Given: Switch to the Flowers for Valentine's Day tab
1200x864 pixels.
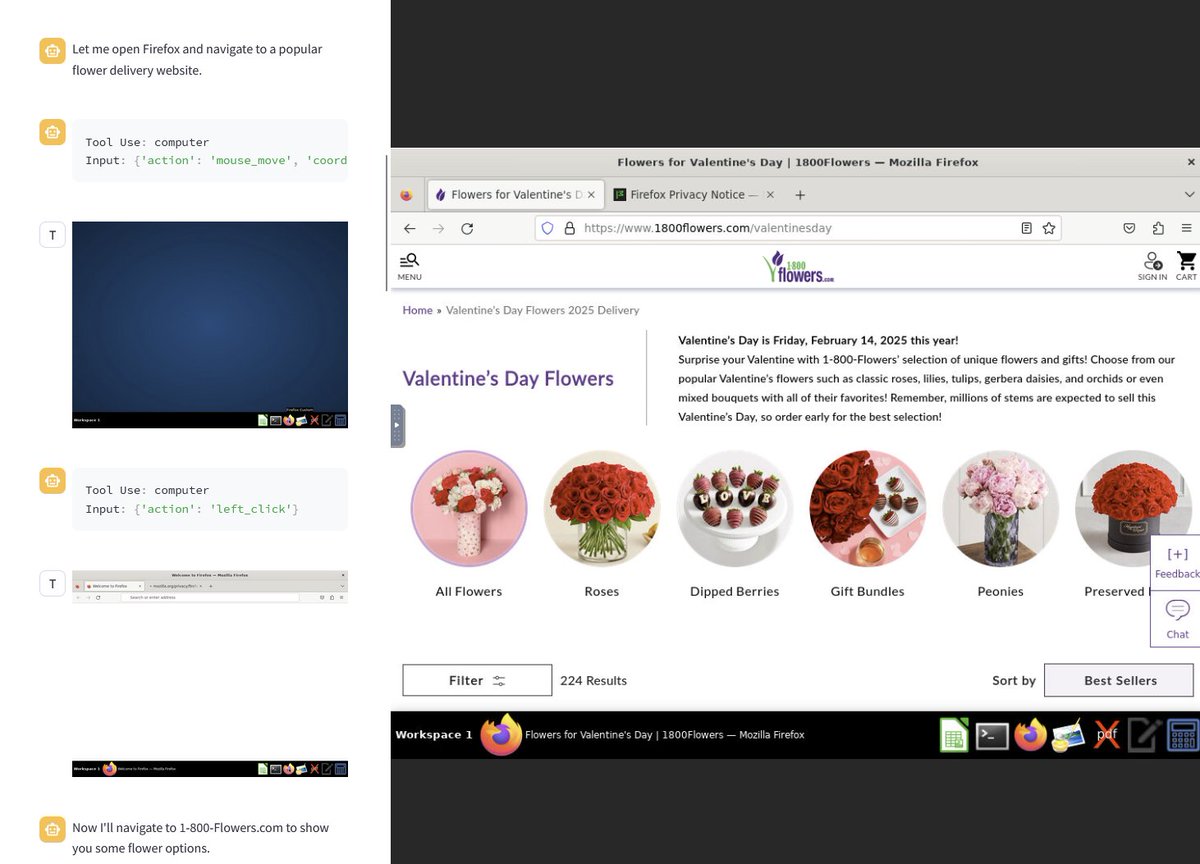Looking at the screenshot, I should click(514, 195).
